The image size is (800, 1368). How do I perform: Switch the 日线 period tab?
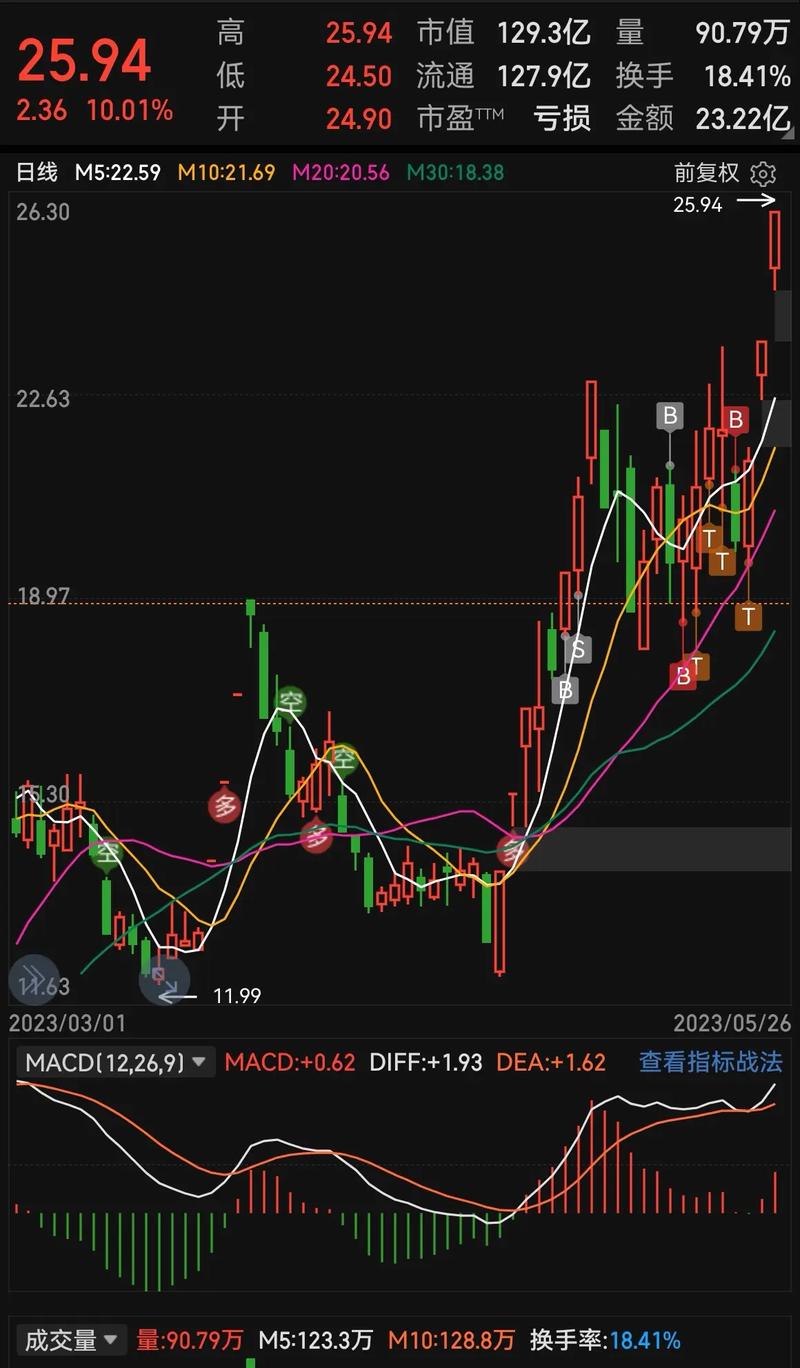pyautogui.click(x=37, y=173)
